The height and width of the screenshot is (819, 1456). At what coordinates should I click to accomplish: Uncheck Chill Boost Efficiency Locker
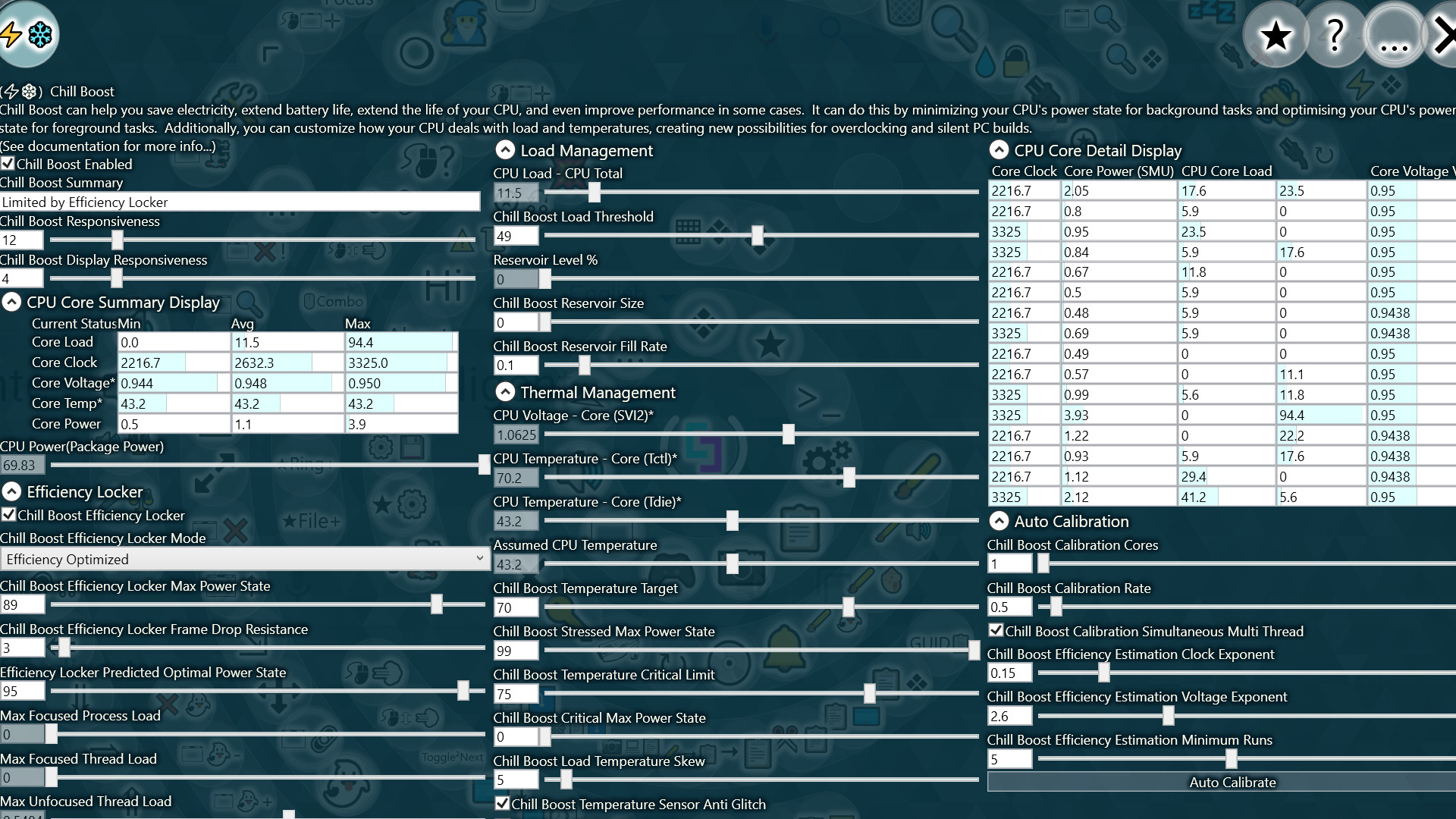[x=8, y=516]
